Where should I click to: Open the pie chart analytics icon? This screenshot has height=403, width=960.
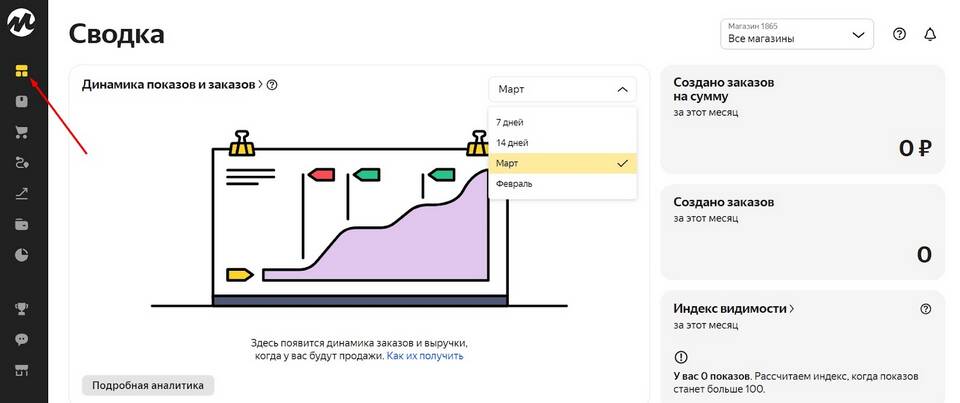pyautogui.click(x=22, y=255)
